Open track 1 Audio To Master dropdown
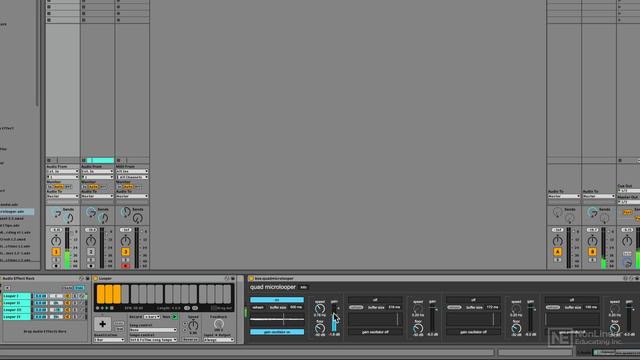Viewport: 640px width, 360px height. (x=62, y=196)
